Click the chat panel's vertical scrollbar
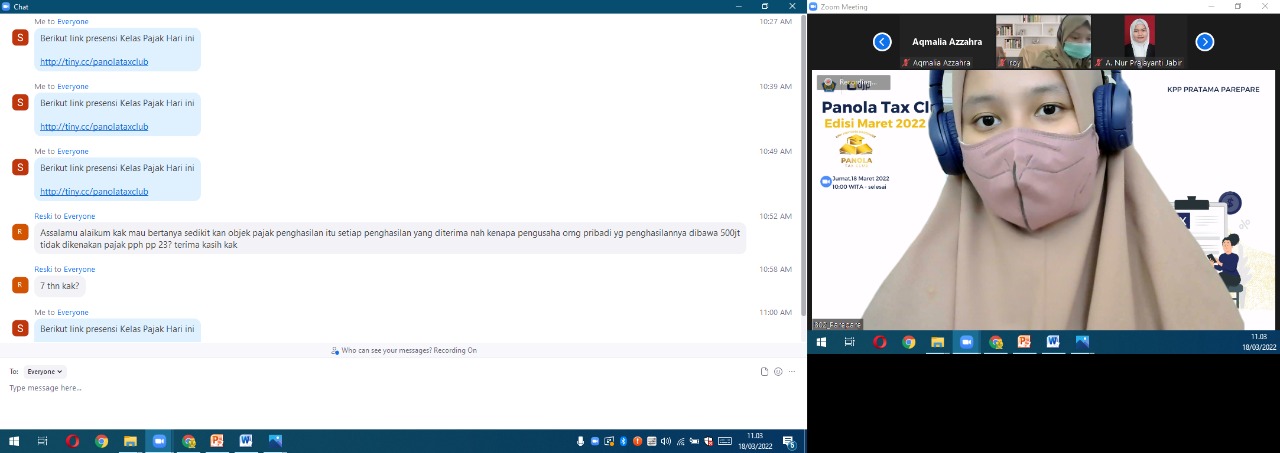 [x=802, y=160]
